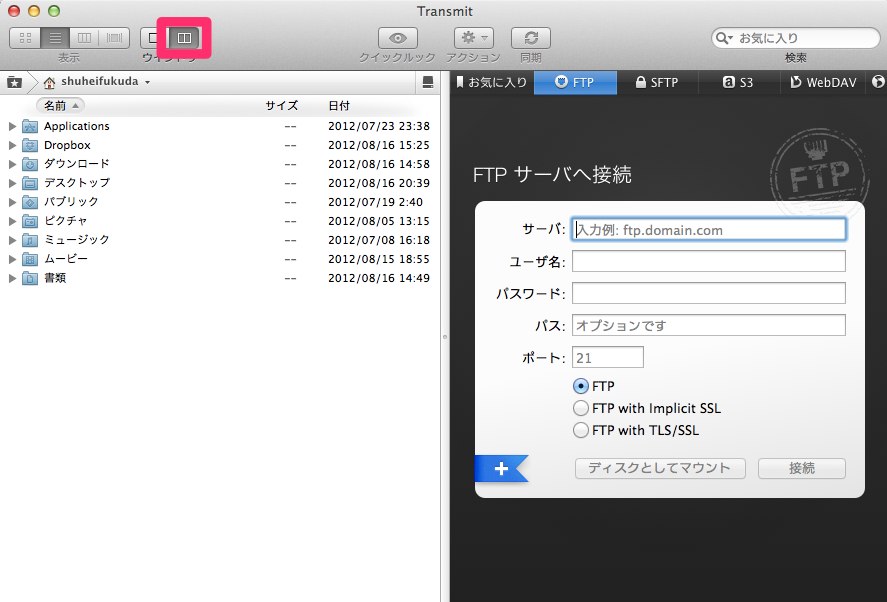Image resolution: width=887 pixels, height=602 pixels.
Task: Focus the パス input field
Action: click(x=709, y=325)
